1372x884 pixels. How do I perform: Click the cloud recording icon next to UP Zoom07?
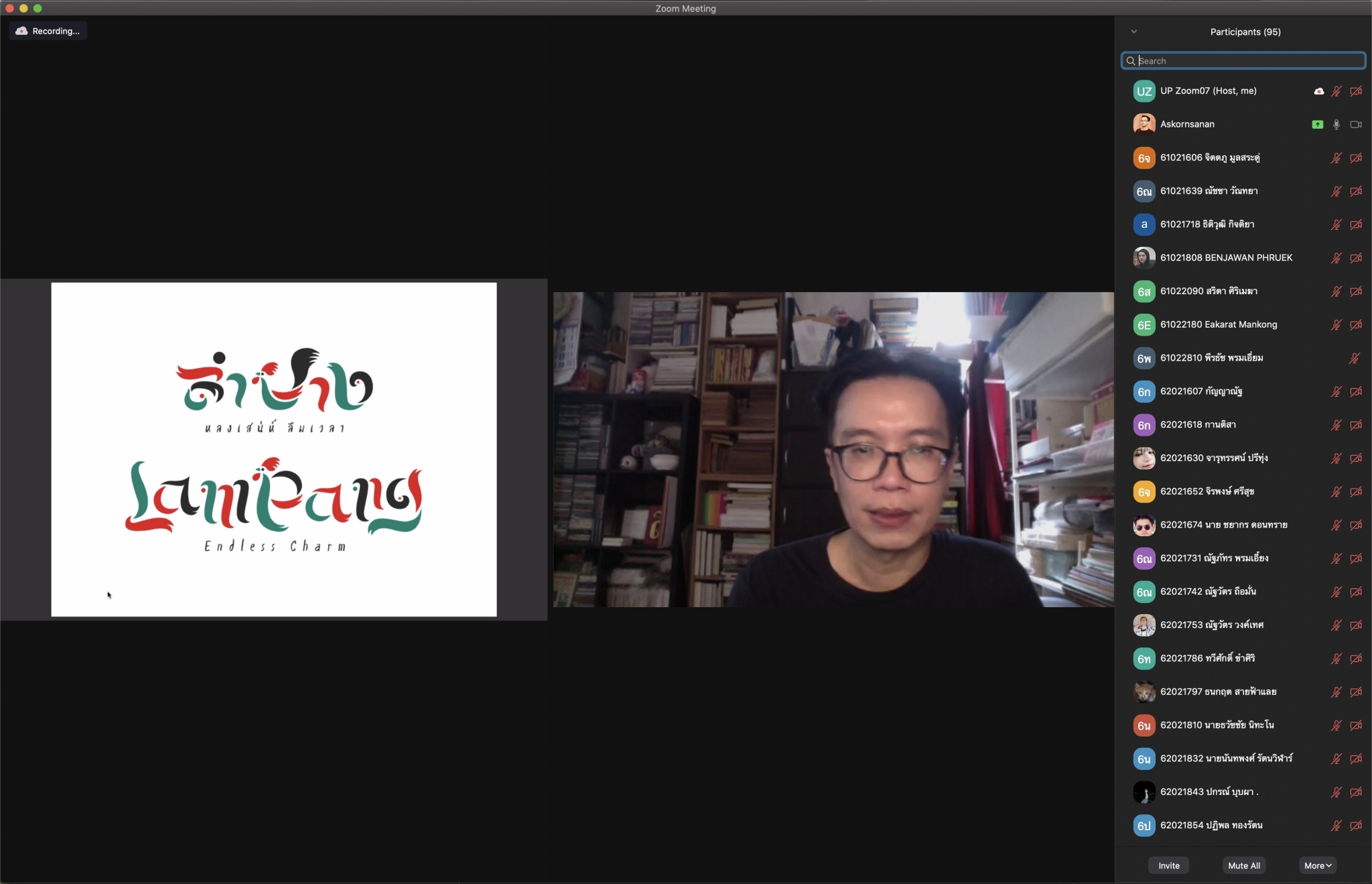pos(1318,91)
